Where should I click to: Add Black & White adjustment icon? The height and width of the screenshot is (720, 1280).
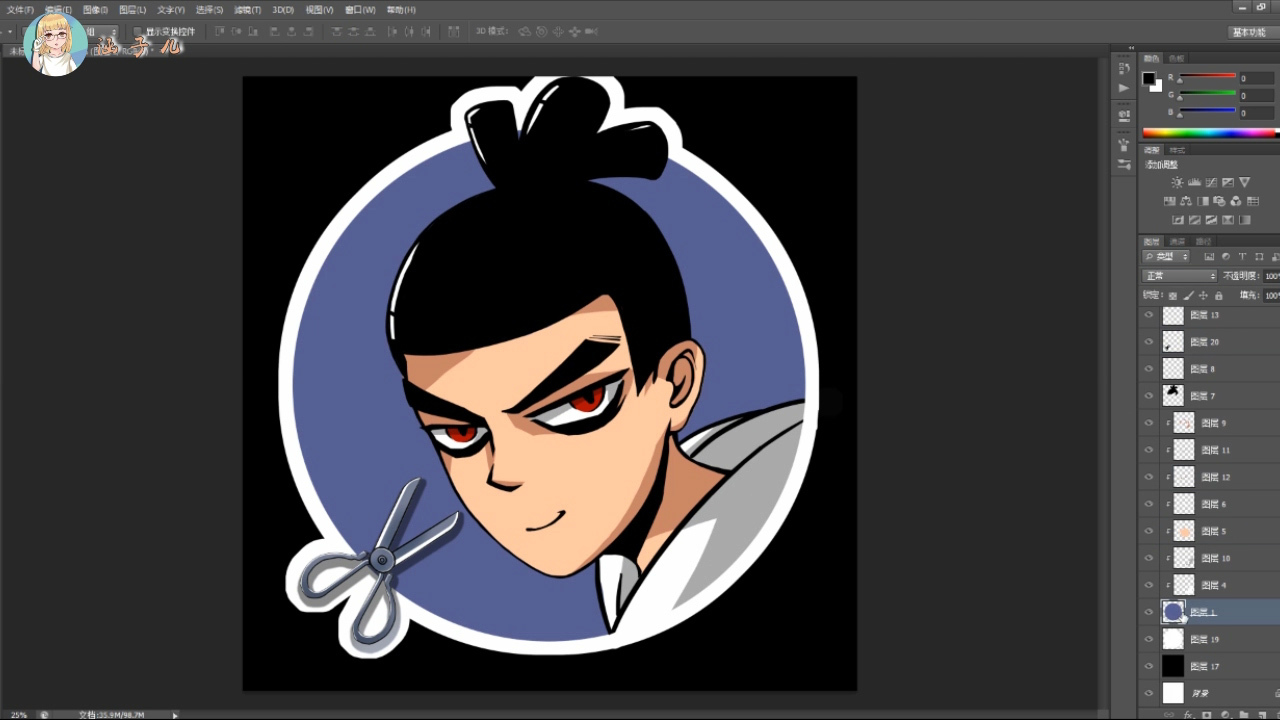pos(1203,201)
